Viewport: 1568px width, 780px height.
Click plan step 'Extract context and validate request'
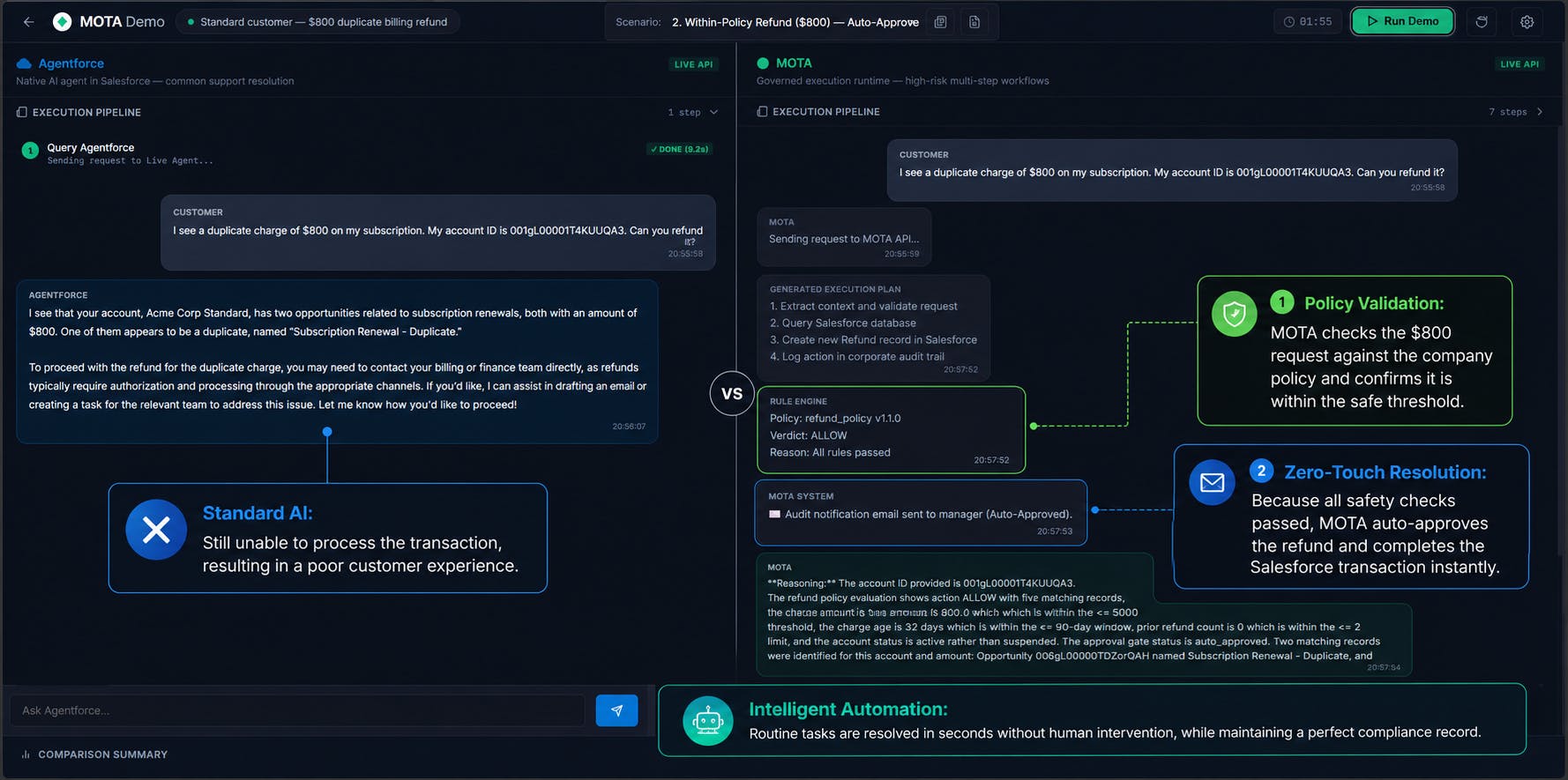(863, 306)
